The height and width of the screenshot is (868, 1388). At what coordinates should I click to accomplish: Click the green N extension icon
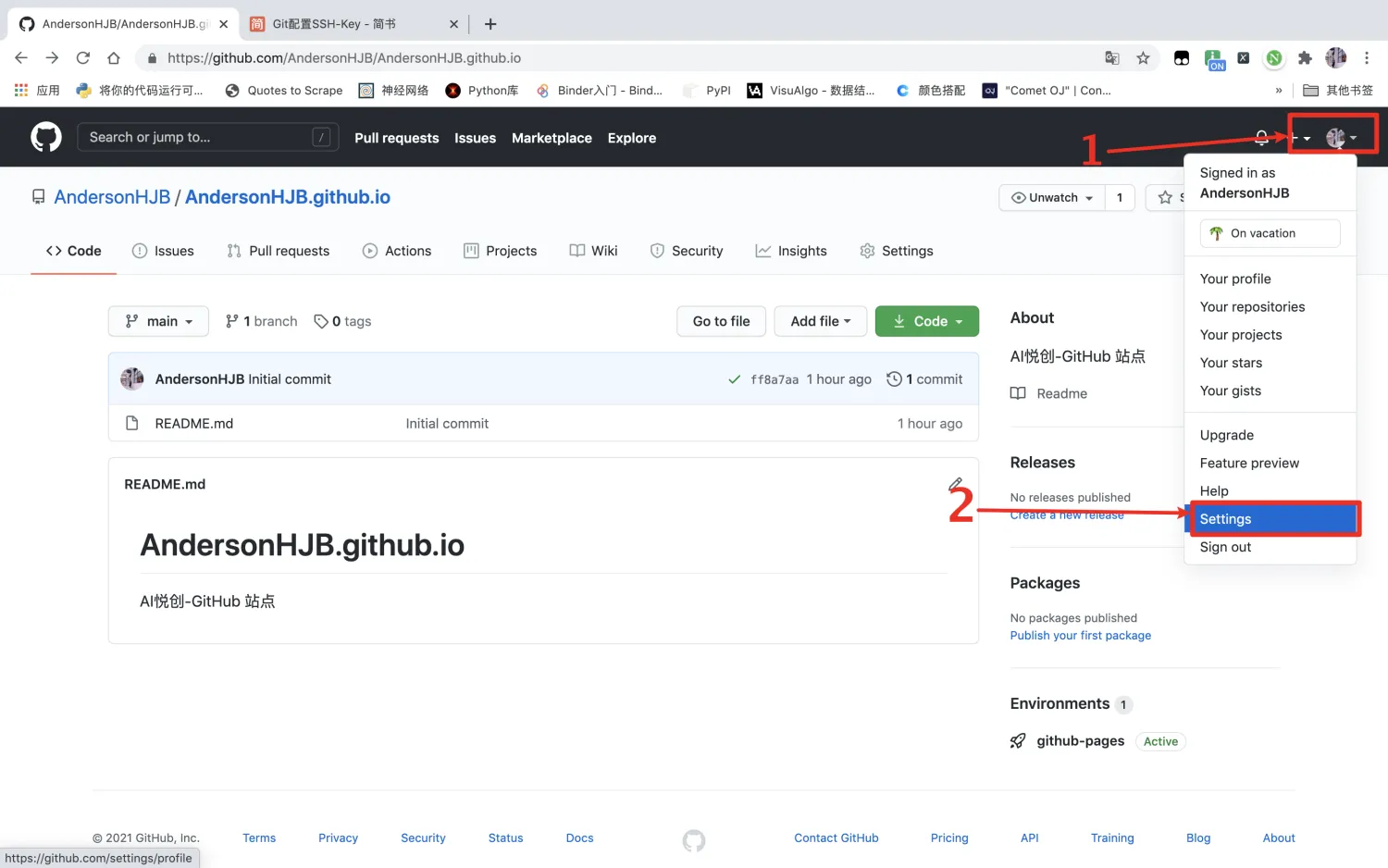pos(1274,57)
